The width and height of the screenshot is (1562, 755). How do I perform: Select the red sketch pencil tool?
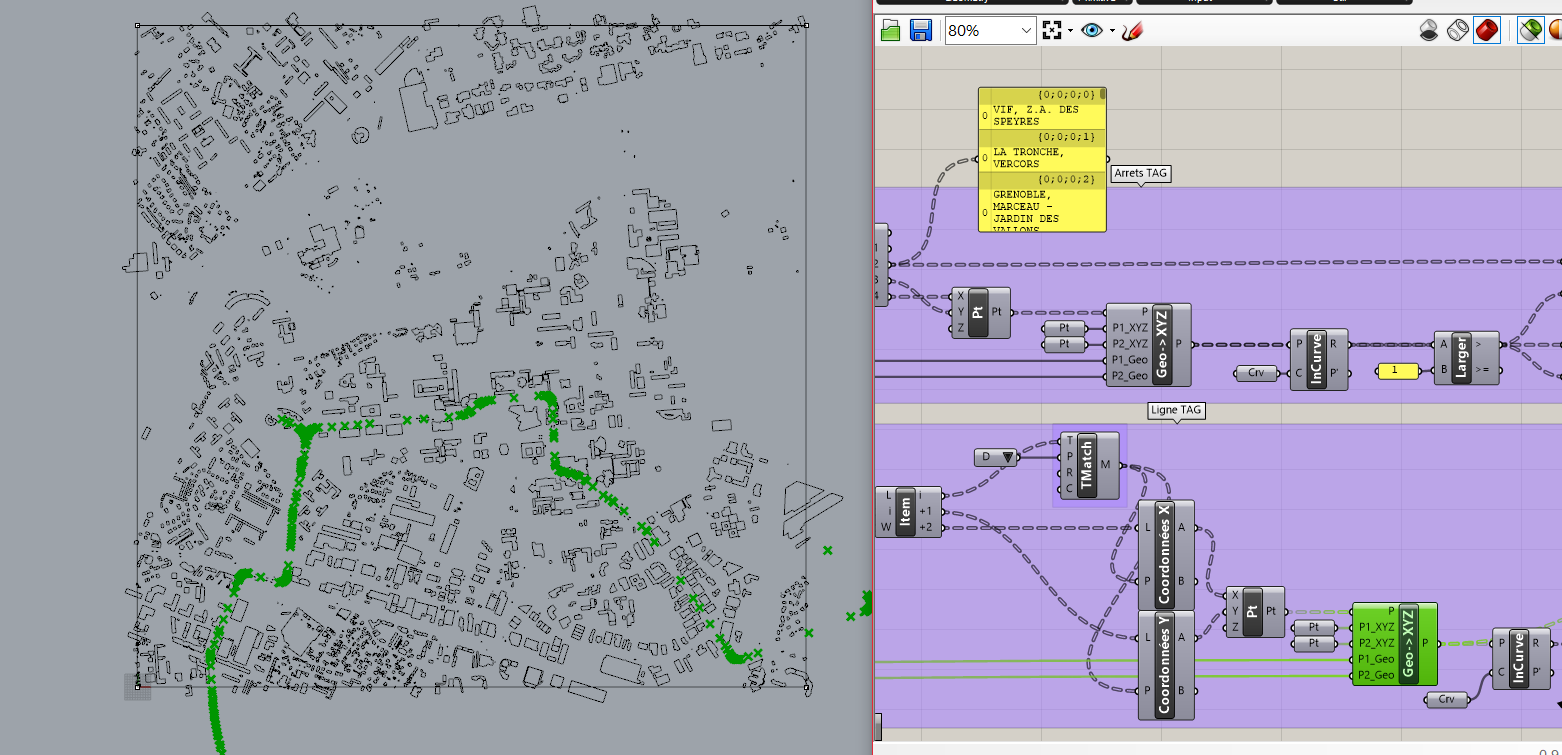click(x=1131, y=29)
